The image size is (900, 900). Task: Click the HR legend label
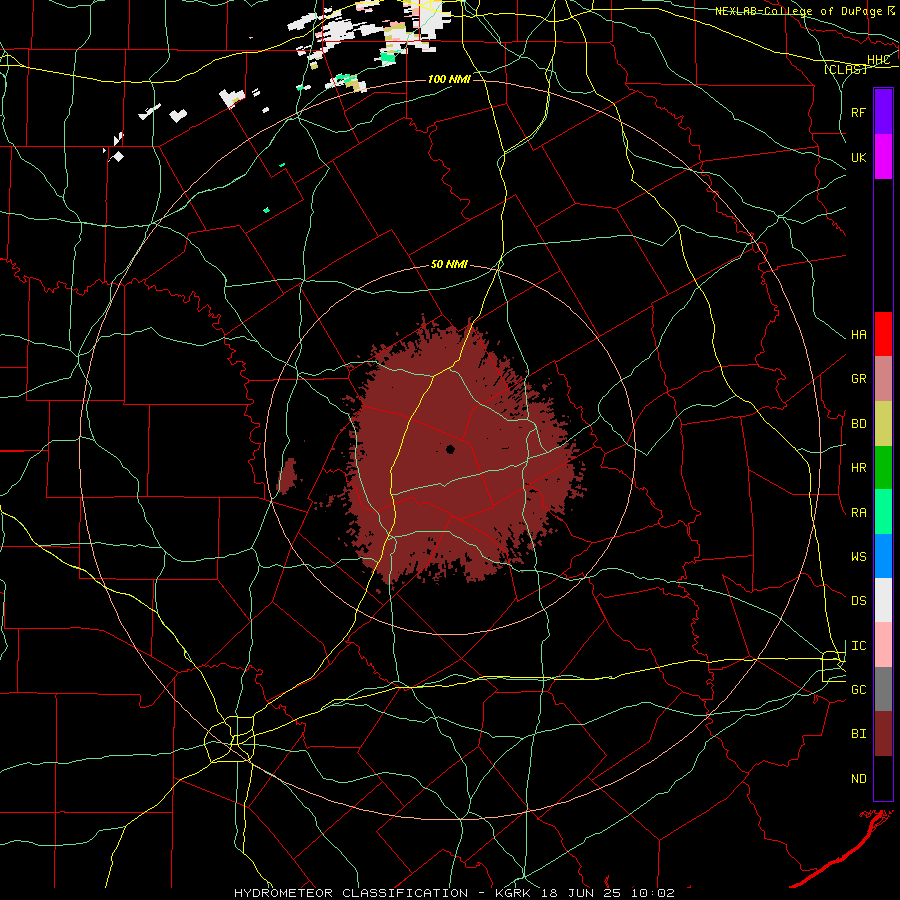pyautogui.click(x=858, y=468)
